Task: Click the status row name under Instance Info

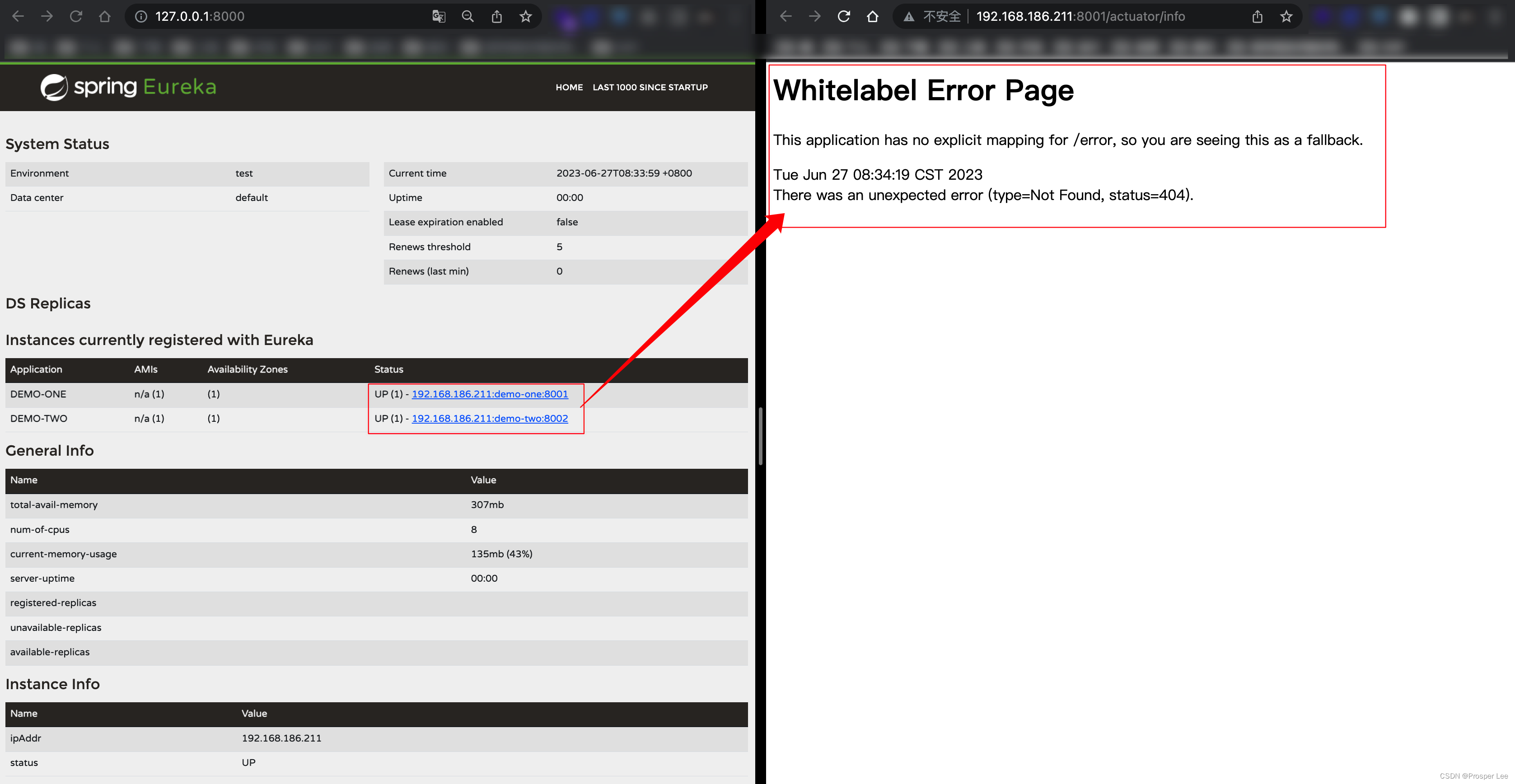Action: (24, 763)
